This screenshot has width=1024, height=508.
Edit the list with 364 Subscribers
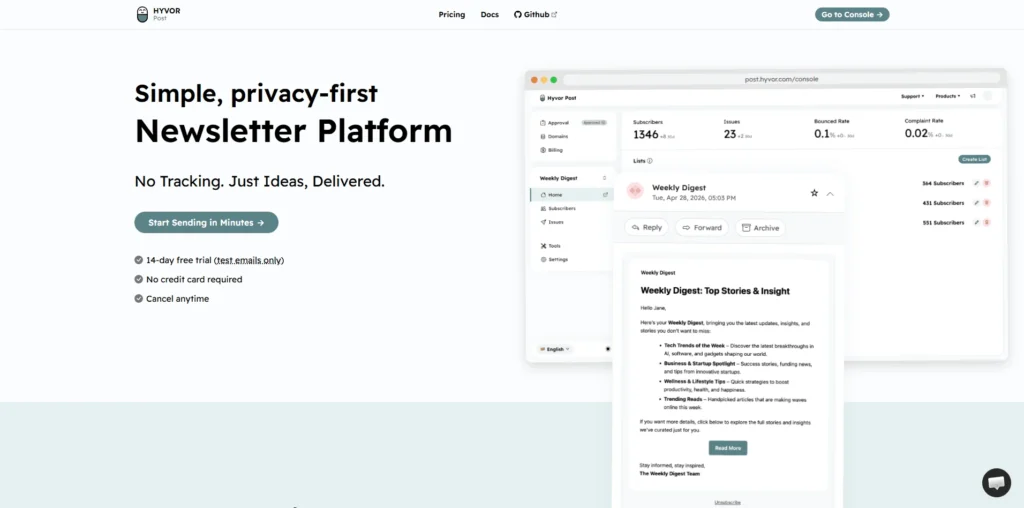[x=976, y=183]
